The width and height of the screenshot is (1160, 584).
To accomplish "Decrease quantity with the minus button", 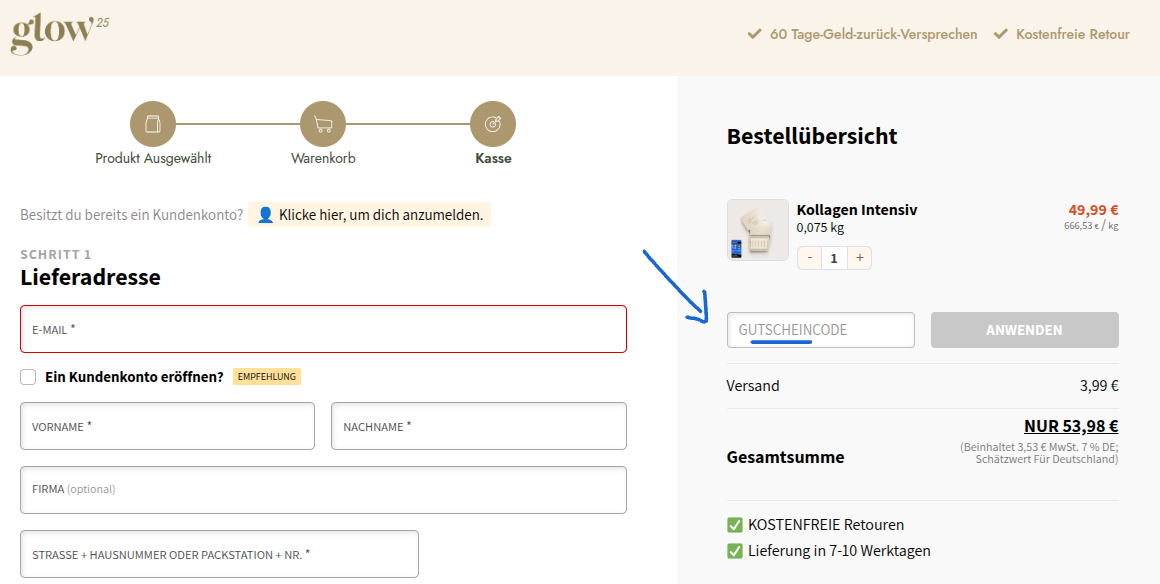I will [x=810, y=258].
